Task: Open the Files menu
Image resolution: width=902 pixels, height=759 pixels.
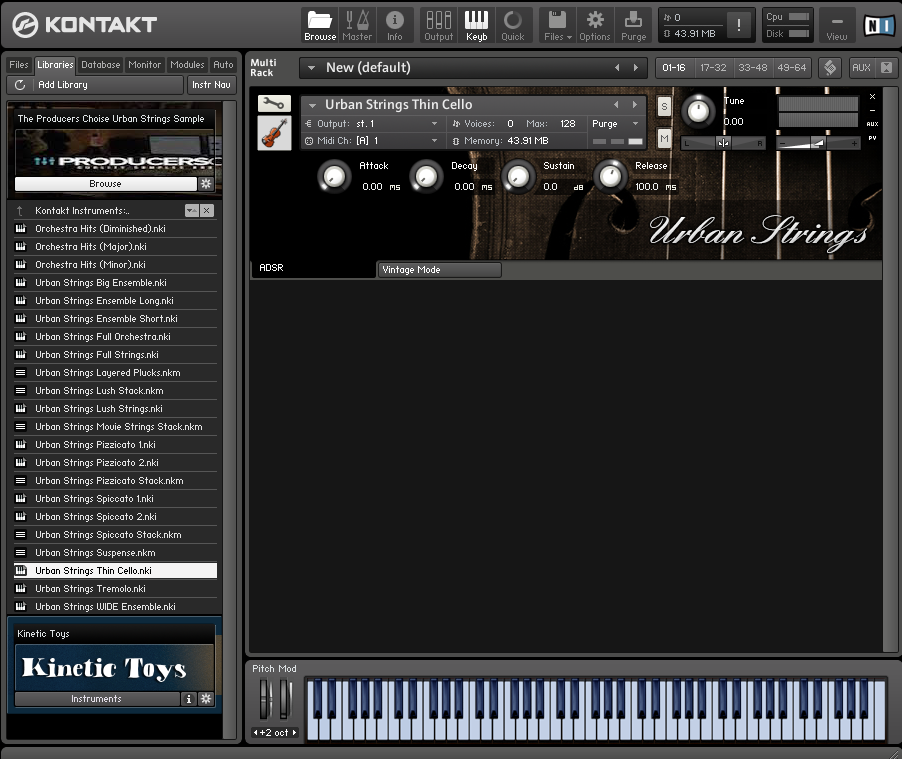Action: click(557, 26)
